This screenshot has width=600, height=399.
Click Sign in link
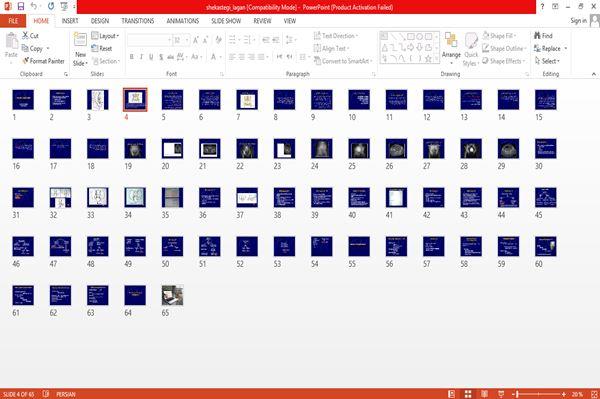pos(578,21)
